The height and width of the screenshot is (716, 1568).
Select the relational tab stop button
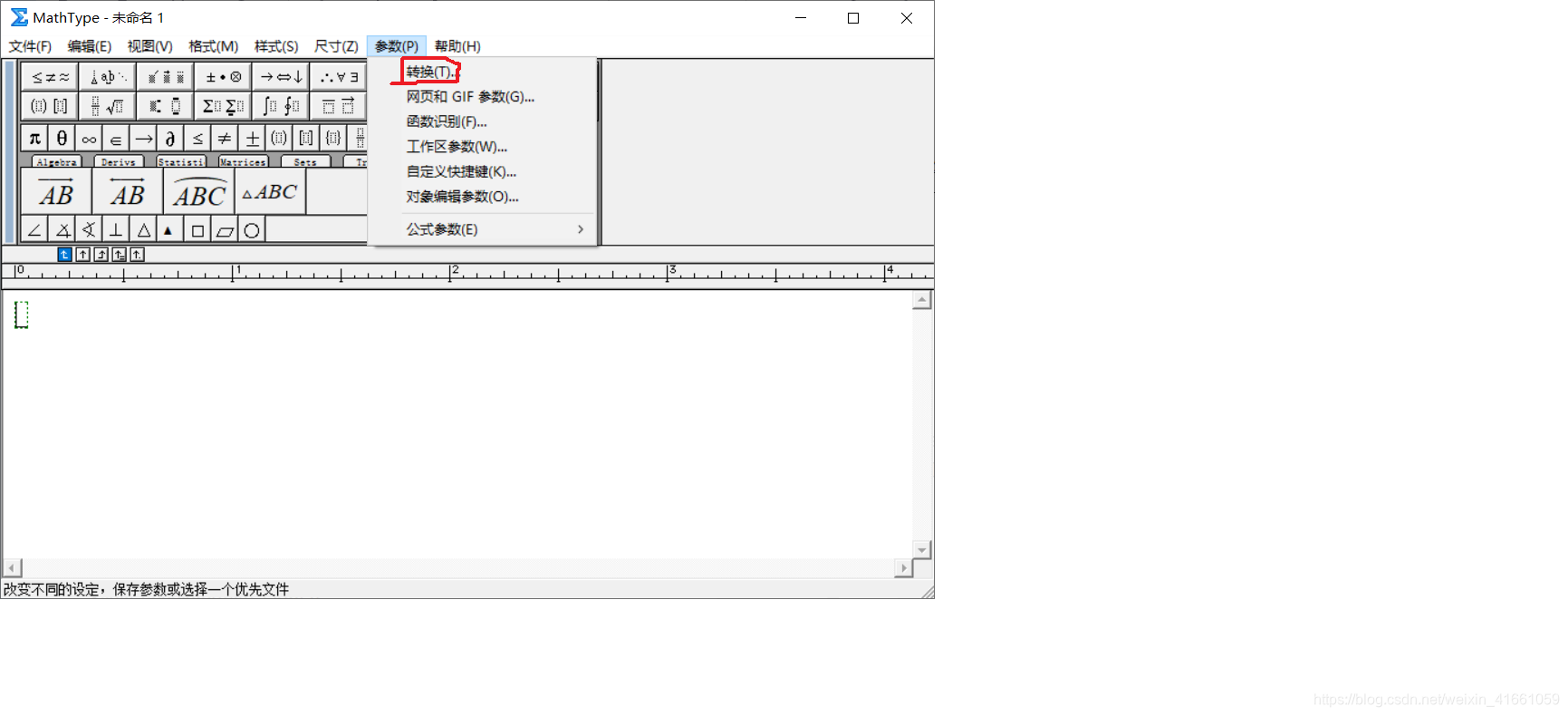coord(119,255)
